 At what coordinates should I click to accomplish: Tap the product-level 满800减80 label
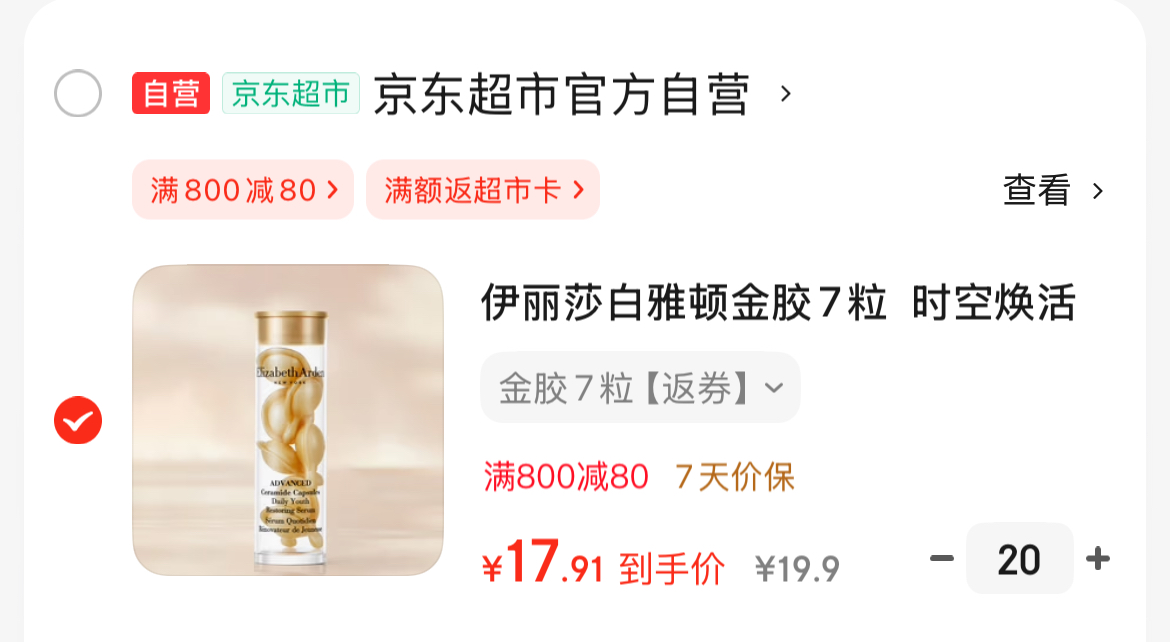point(566,476)
